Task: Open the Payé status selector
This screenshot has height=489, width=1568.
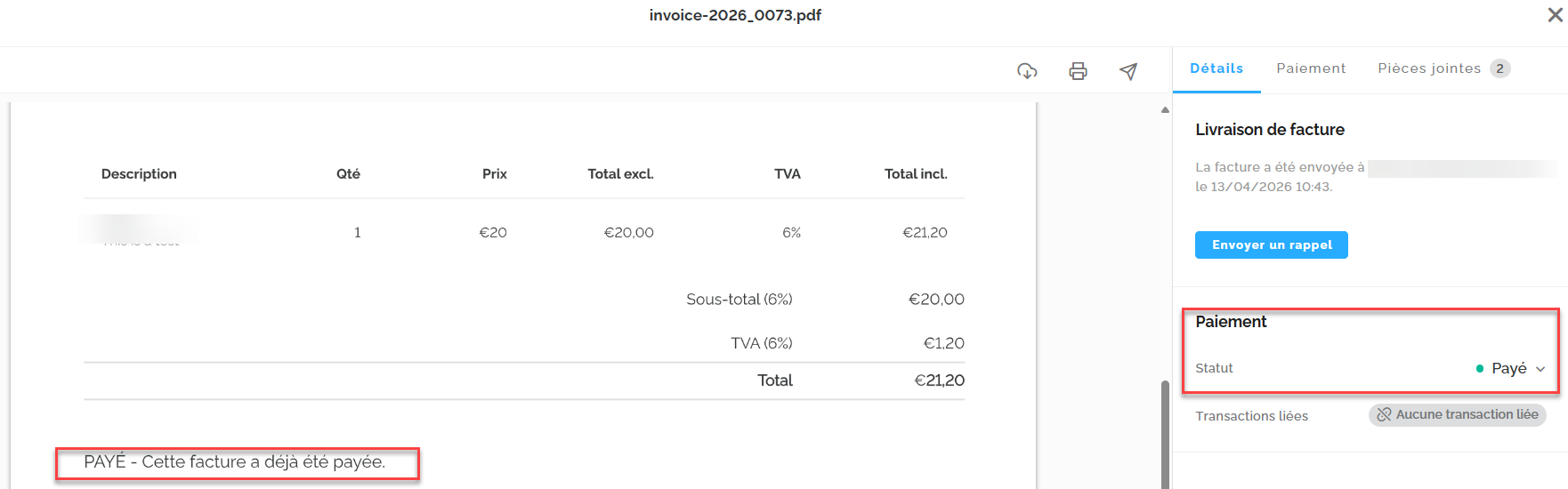Action: point(1509,368)
